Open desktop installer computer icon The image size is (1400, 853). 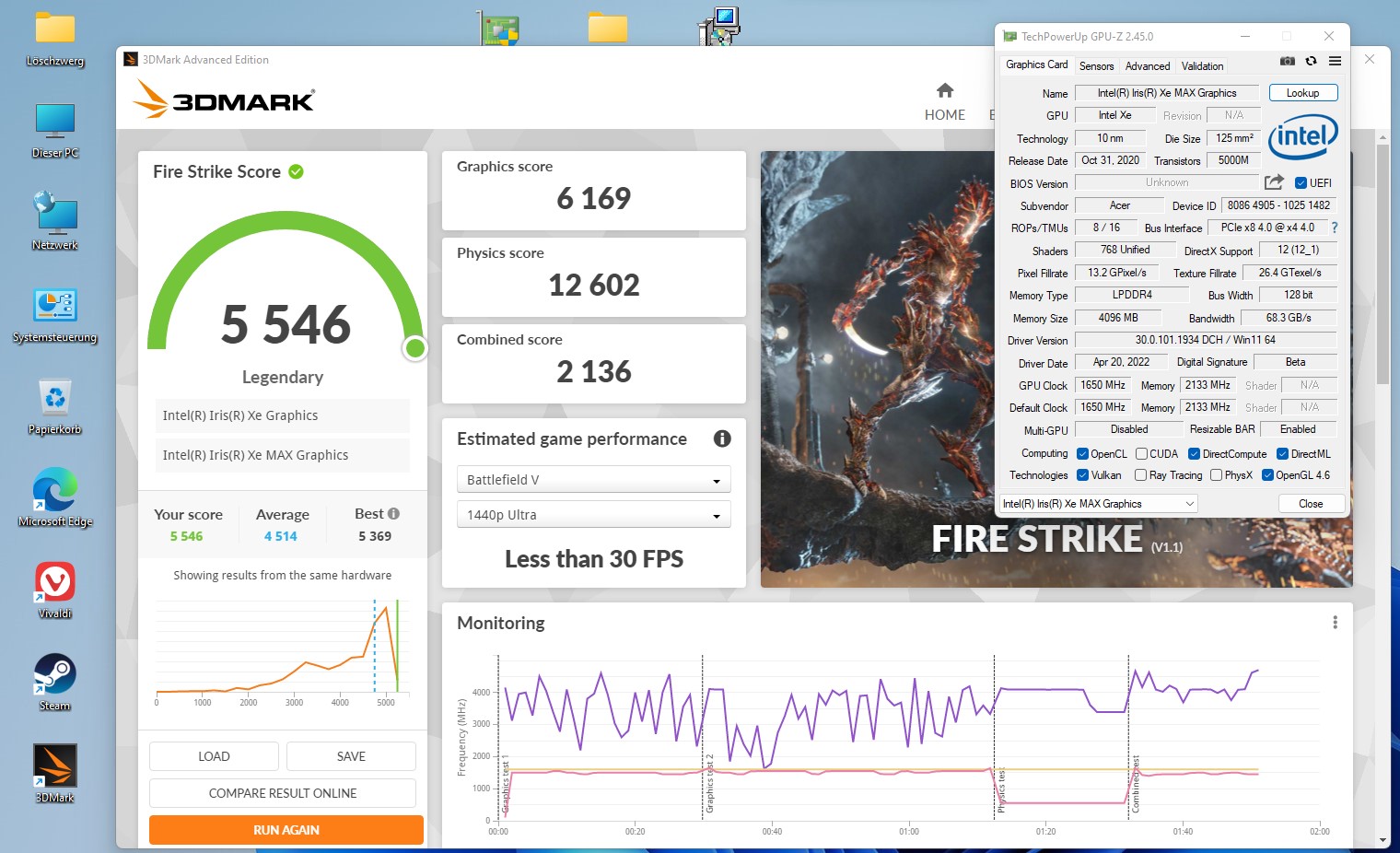(719, 27)
